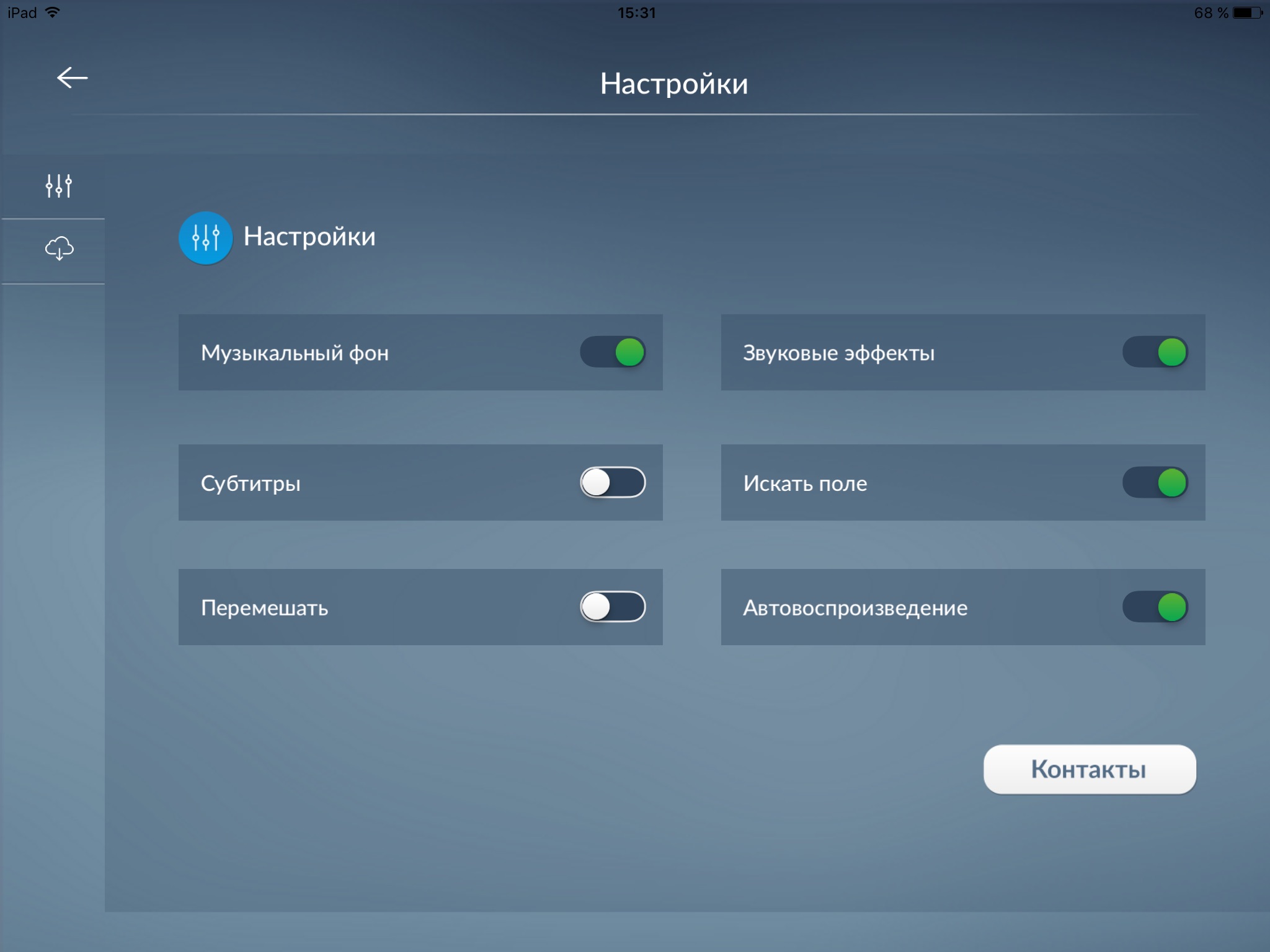Viewport: 1270px width, 952px height.
Task: Click the Настройки page title
Action: pyautogui.click(x=673, y=83)
